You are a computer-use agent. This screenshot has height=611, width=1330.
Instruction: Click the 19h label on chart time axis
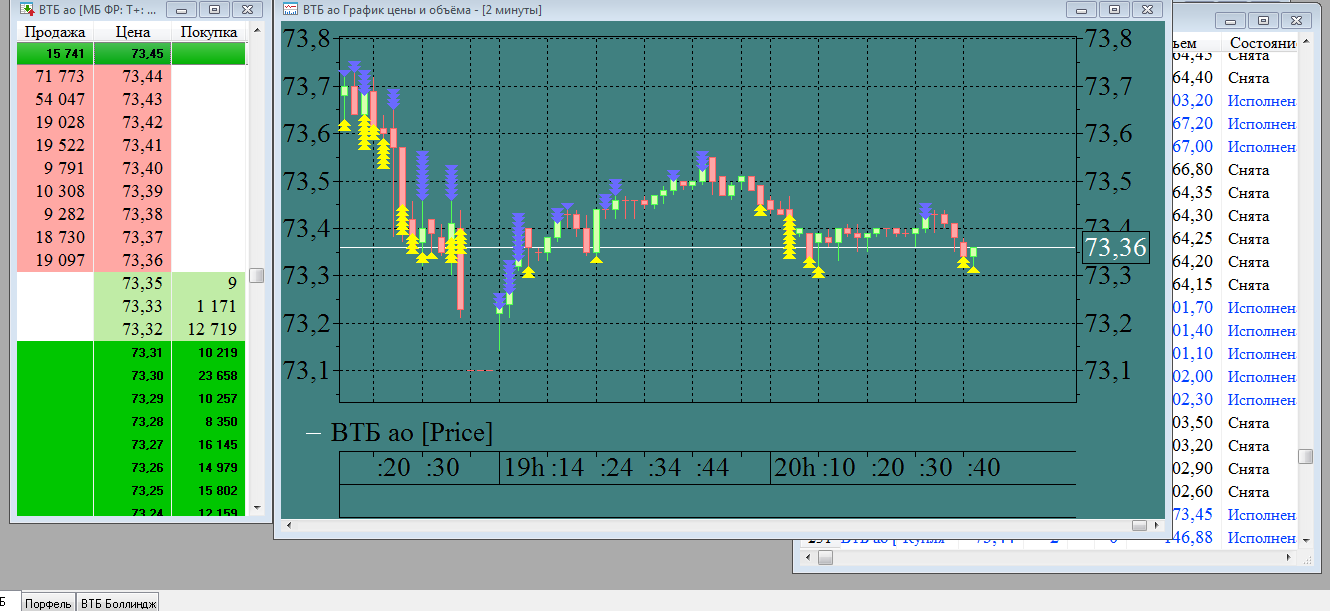pos(526,468)
